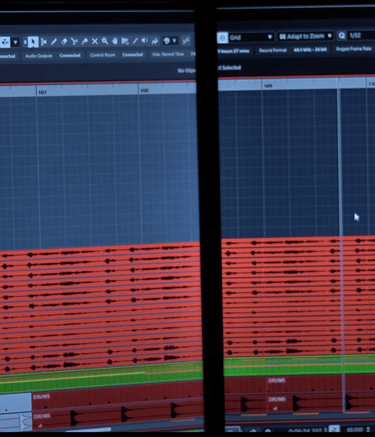
Task: Click bar 109 on the ruler
Action: [x=268, y=86]
